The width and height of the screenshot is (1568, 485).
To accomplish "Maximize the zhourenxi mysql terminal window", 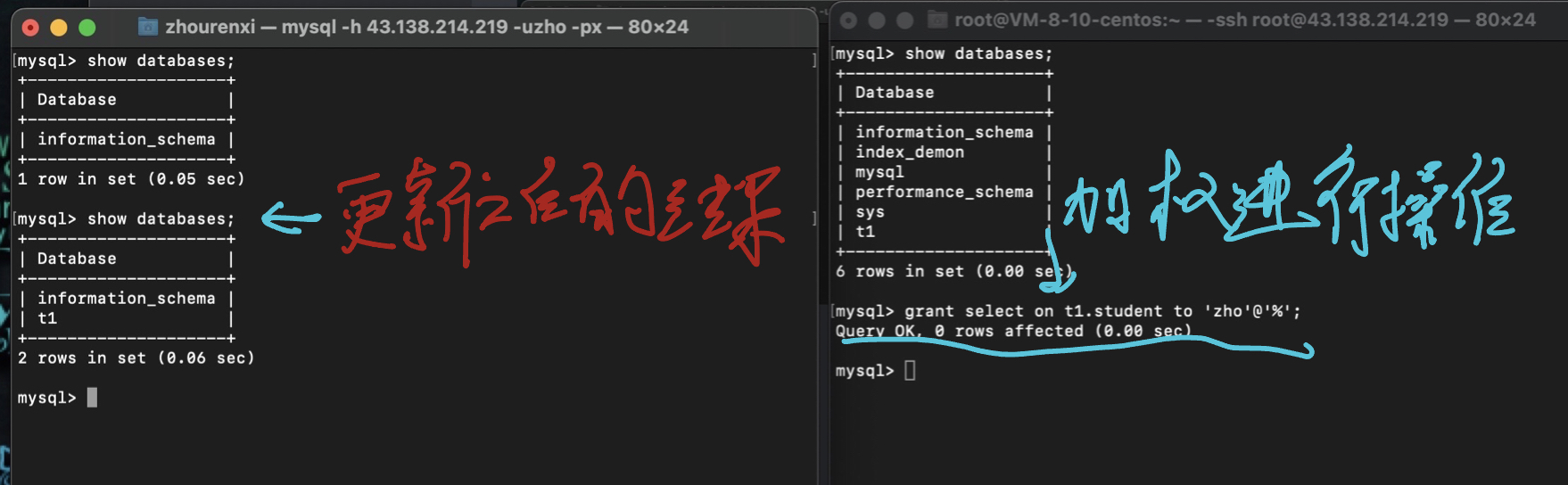I will click(x=87, y=28).
